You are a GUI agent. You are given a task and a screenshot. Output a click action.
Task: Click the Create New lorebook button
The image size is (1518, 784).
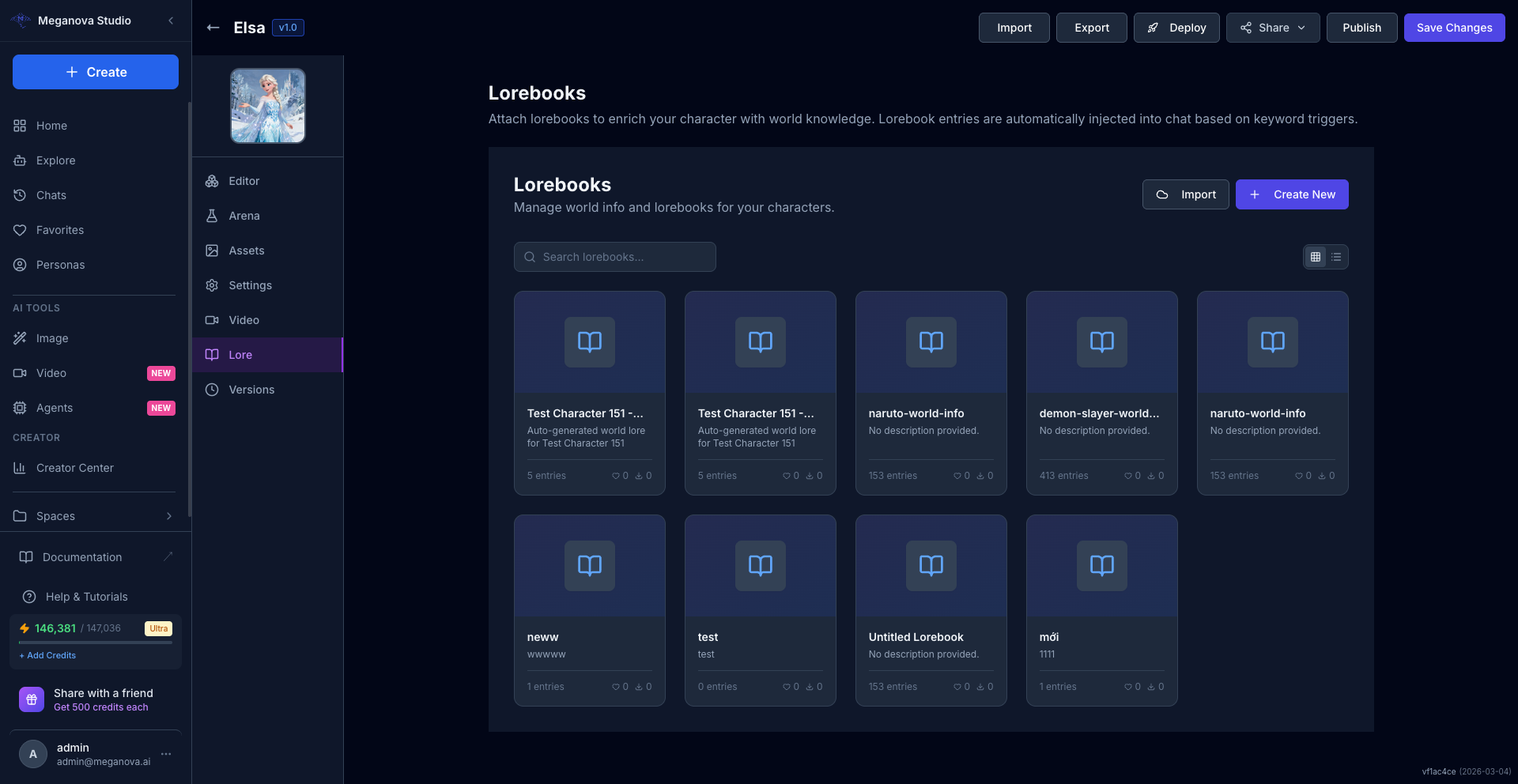(1291, 194)
